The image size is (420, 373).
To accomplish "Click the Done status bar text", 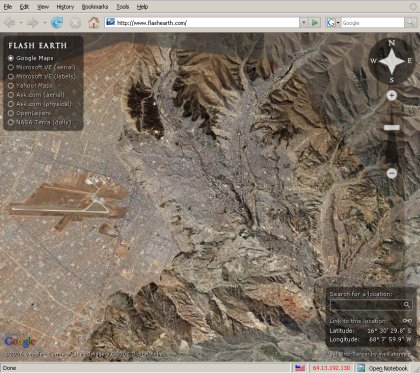I will (9, 368).
